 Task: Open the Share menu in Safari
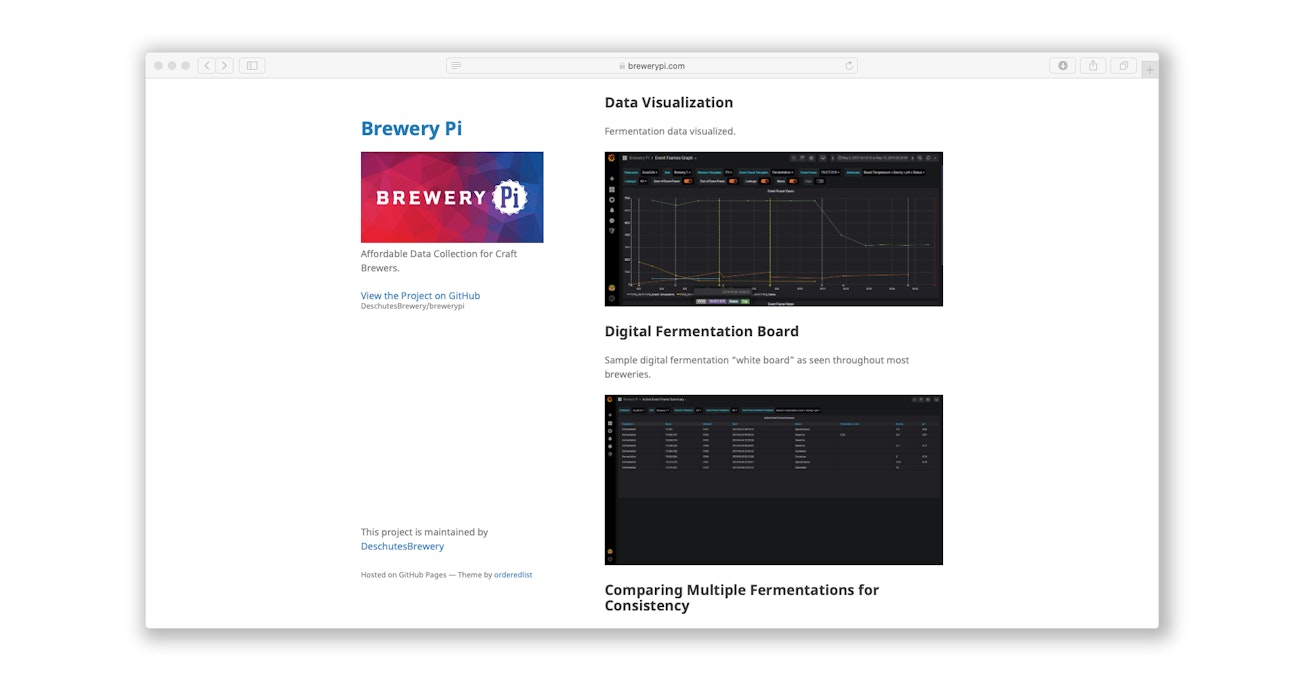1093,66
